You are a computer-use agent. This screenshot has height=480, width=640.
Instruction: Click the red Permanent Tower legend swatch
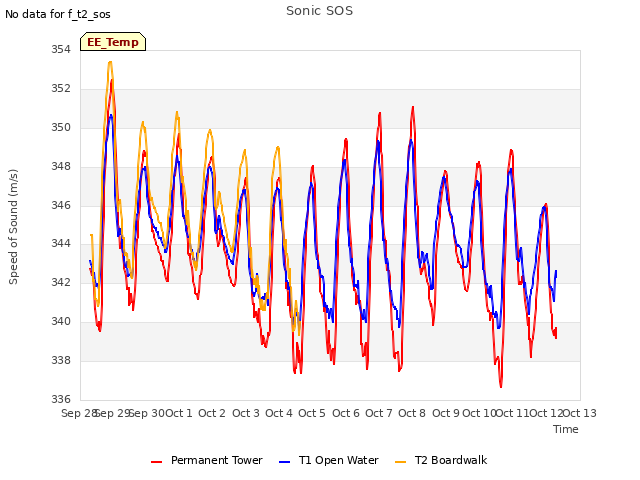coord(156,462)
